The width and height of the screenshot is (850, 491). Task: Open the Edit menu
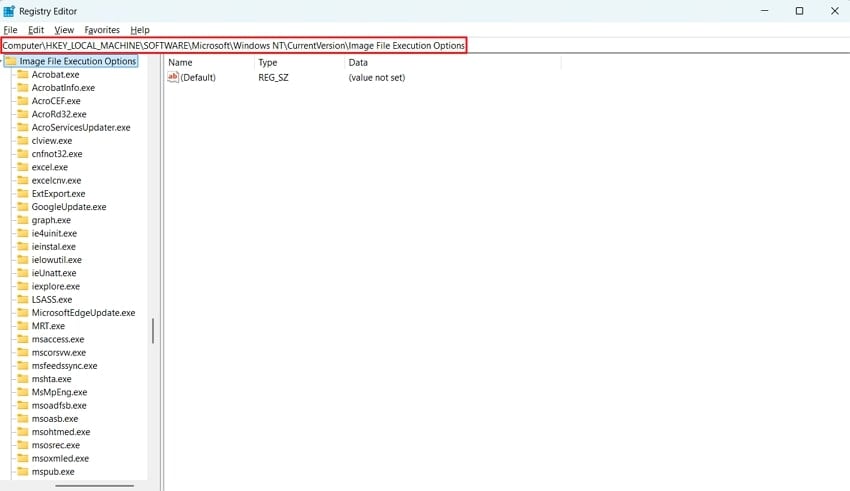(x=36, y=30)
